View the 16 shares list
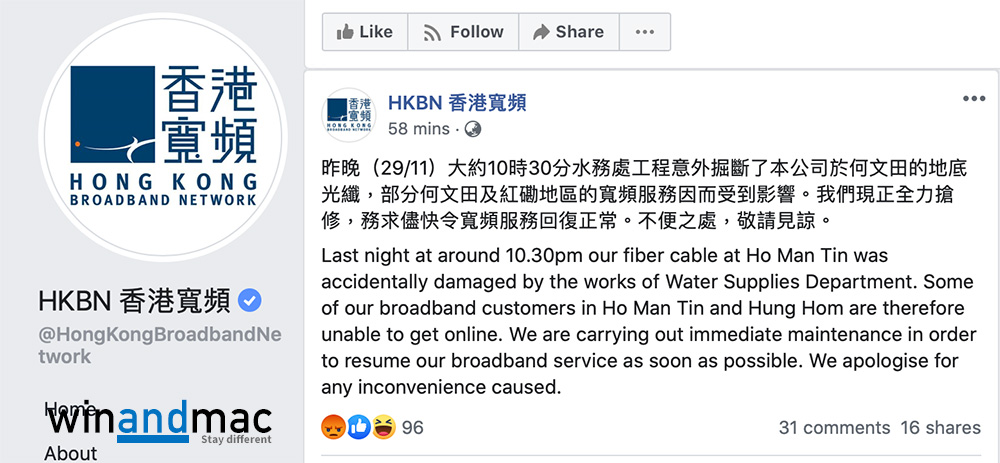The height and width of the screenshot is (463, 1000). point(940,428)
